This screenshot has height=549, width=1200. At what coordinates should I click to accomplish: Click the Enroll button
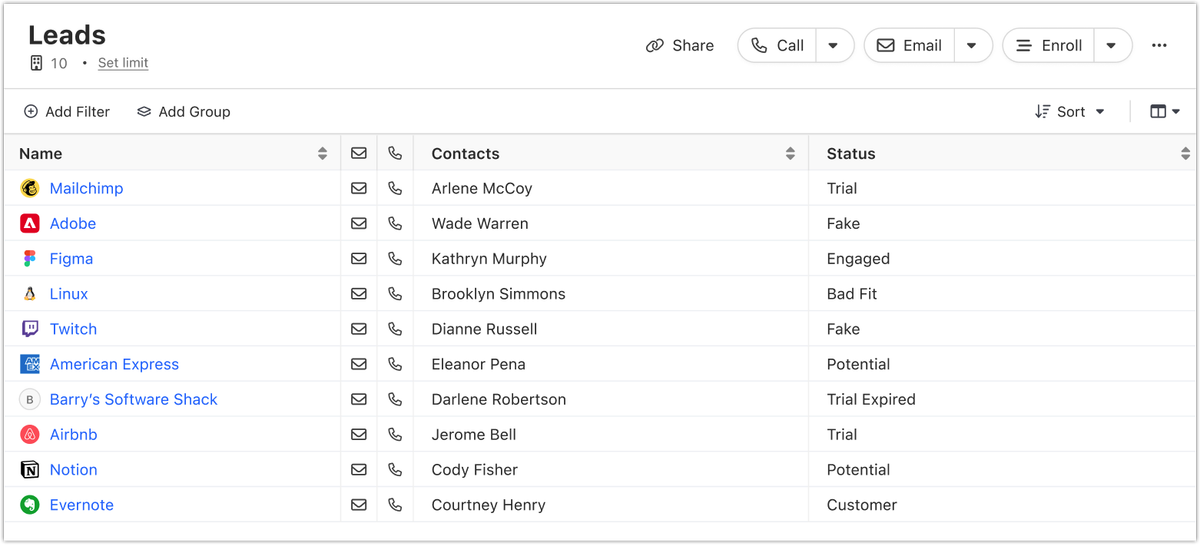(x=1048, y=45)
